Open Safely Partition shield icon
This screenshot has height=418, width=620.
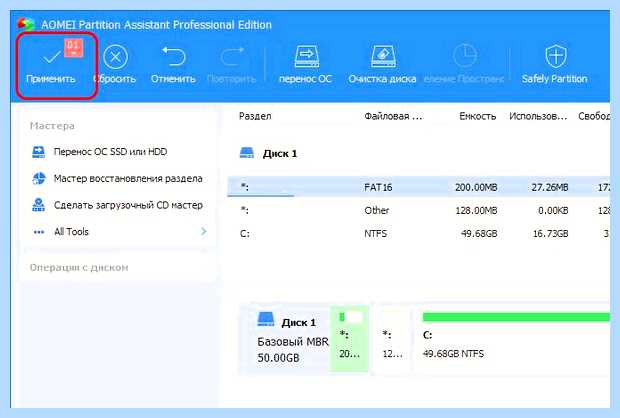pyautogui.click(x=556, y=56)
